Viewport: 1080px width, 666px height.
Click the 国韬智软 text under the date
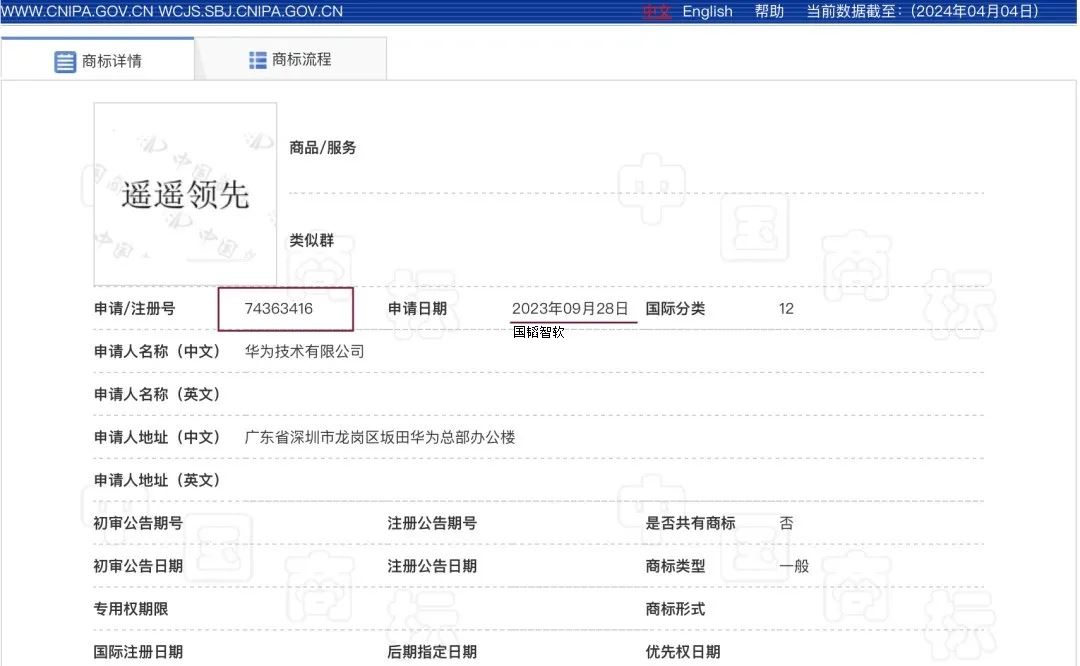539,332
